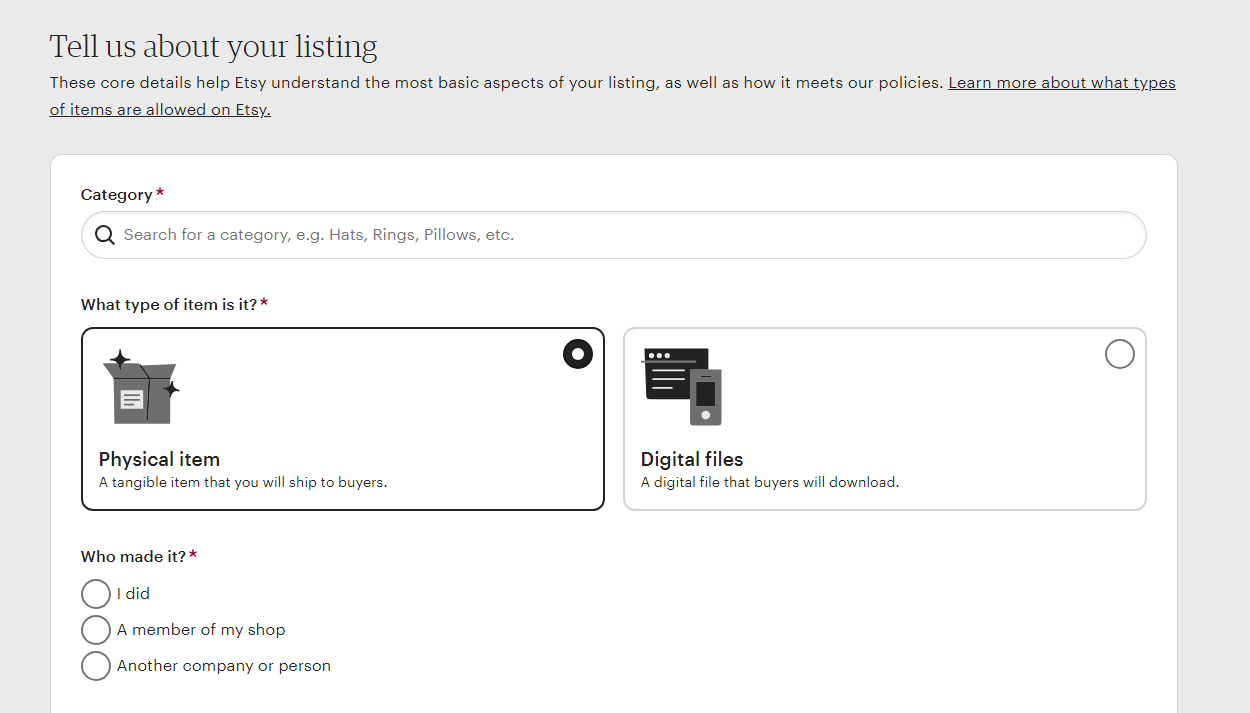The height and width of the screenshot is (713, 1250).
Task: Select 'A member of my shop'
Action: click(x=96, y=629)
